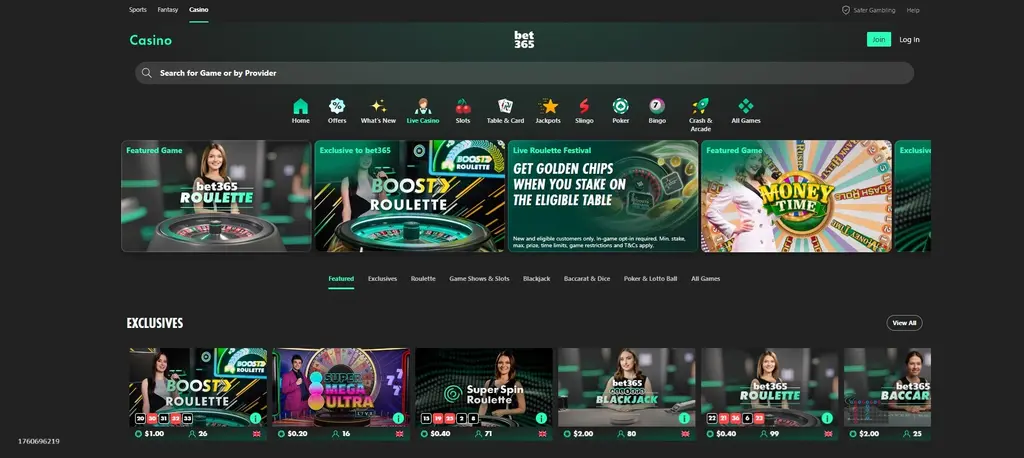The width and height of the screenshot is (1024, 458).
Task: Switch to the Fantasy tab
Action: pyautogui.click(x=168, y=10)
